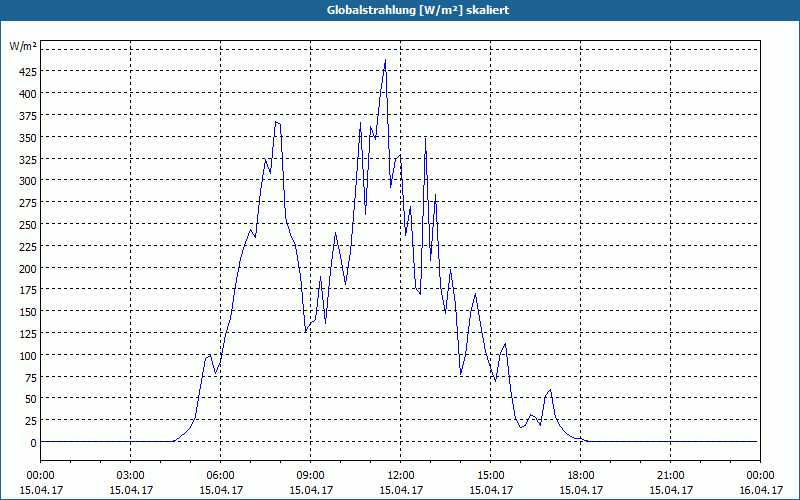800x500 pixels.
Task: Click the 06:00 time axis label
Action: coord(220,476)
